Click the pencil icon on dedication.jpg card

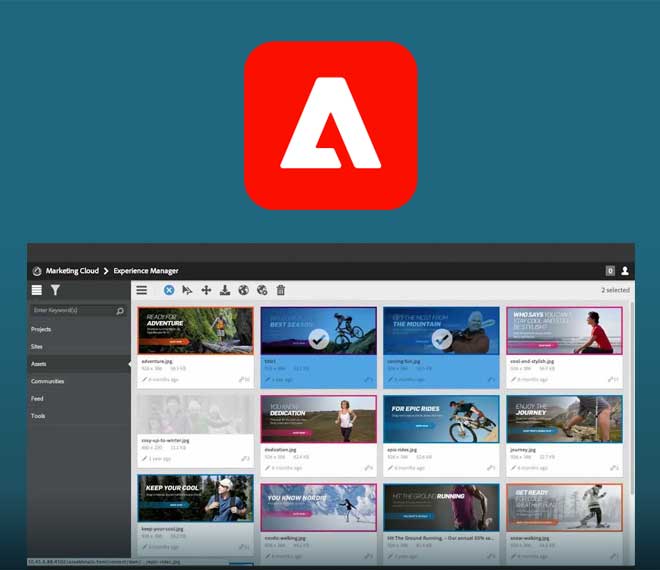click(267, 468)
